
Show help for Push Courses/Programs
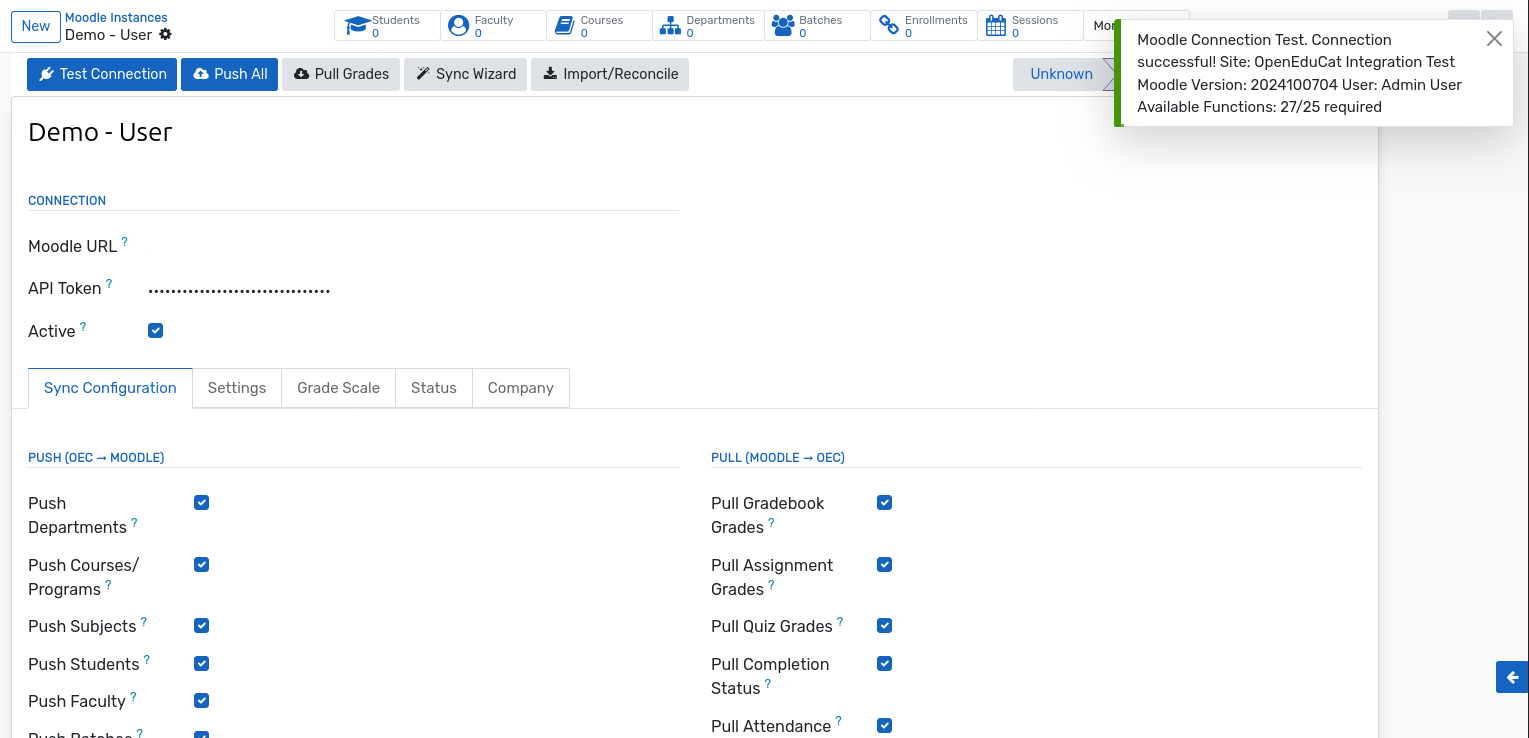(x=108, y=584)
